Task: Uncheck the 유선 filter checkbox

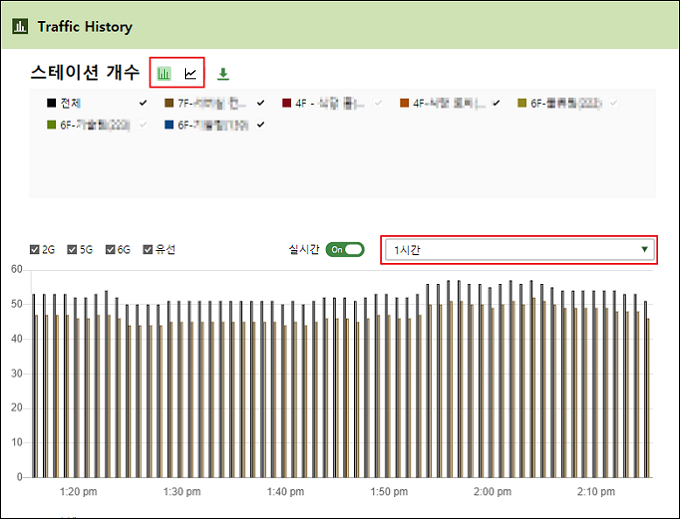Action: pyautogui.click(x=148, y=249)
